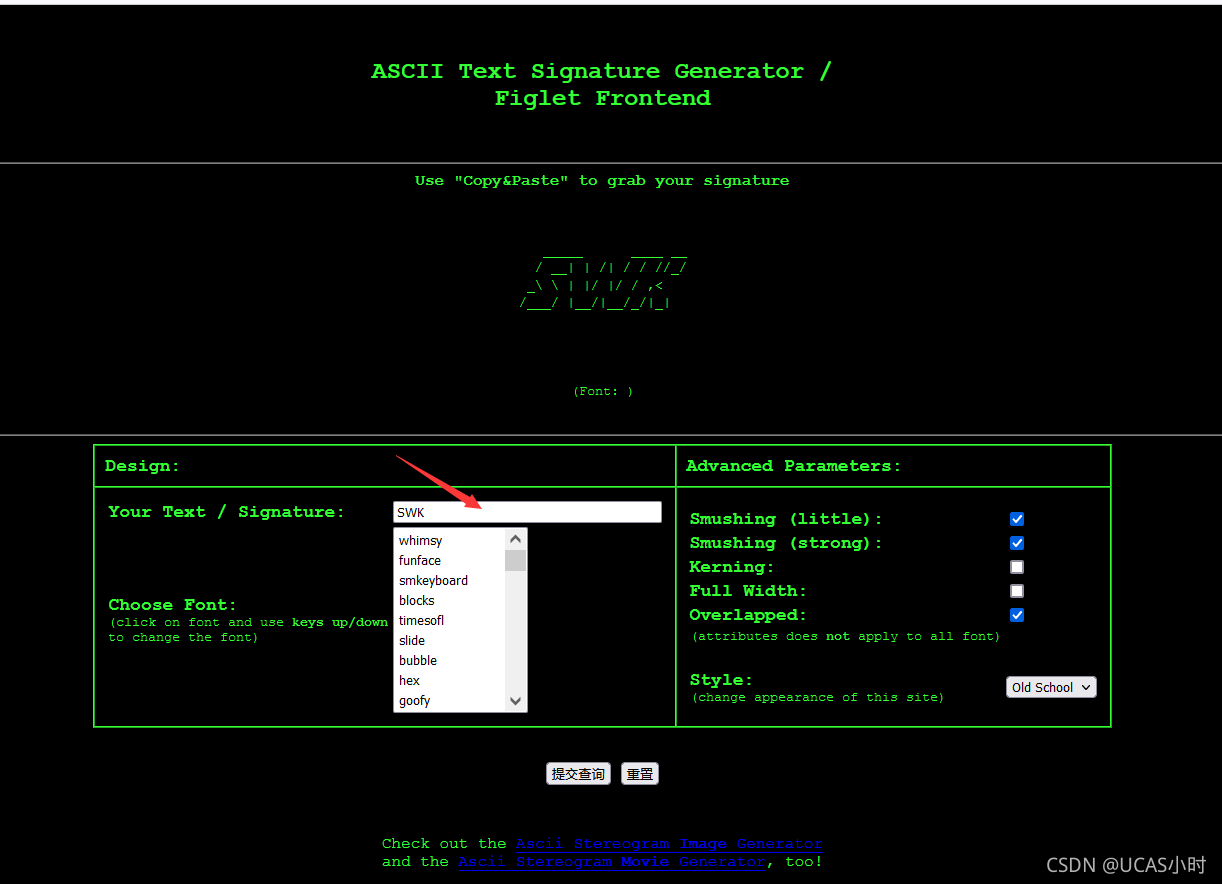Click the font list scroll up arrow
1222x884 pixels.
tap(516, 539)
